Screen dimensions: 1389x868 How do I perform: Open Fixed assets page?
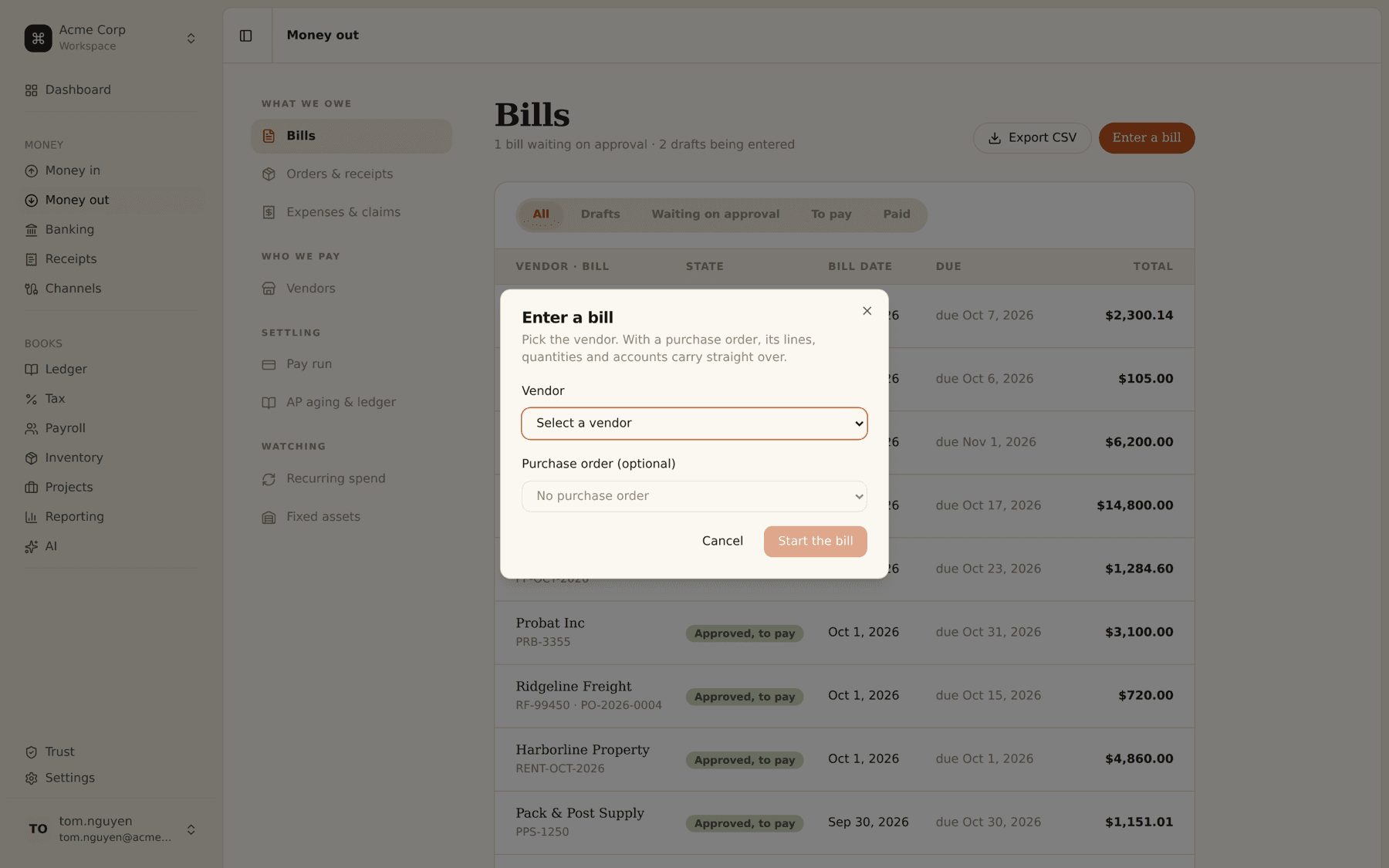[x=351, y=517]
